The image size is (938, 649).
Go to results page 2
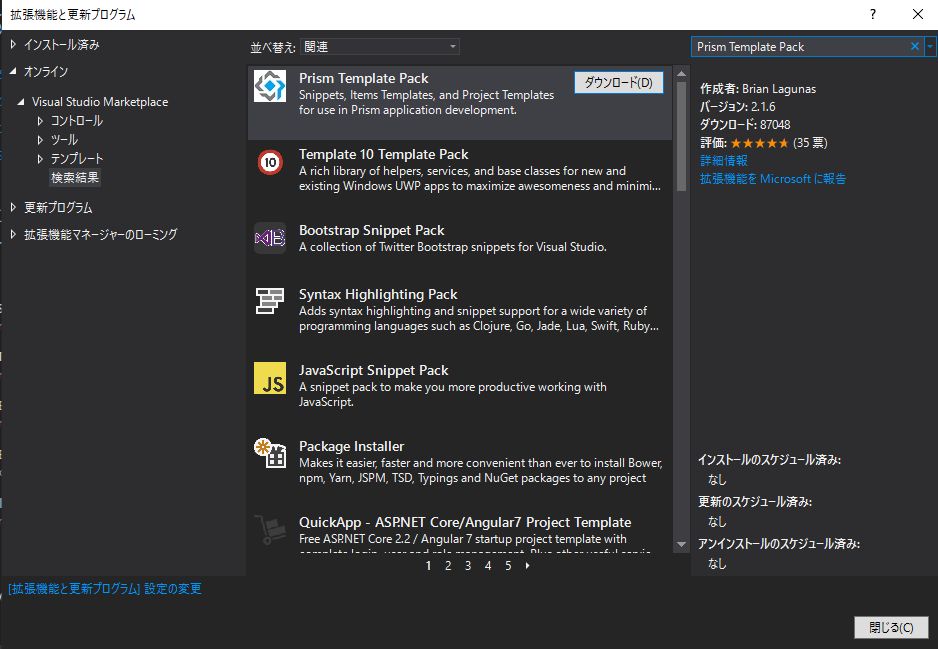448,565
